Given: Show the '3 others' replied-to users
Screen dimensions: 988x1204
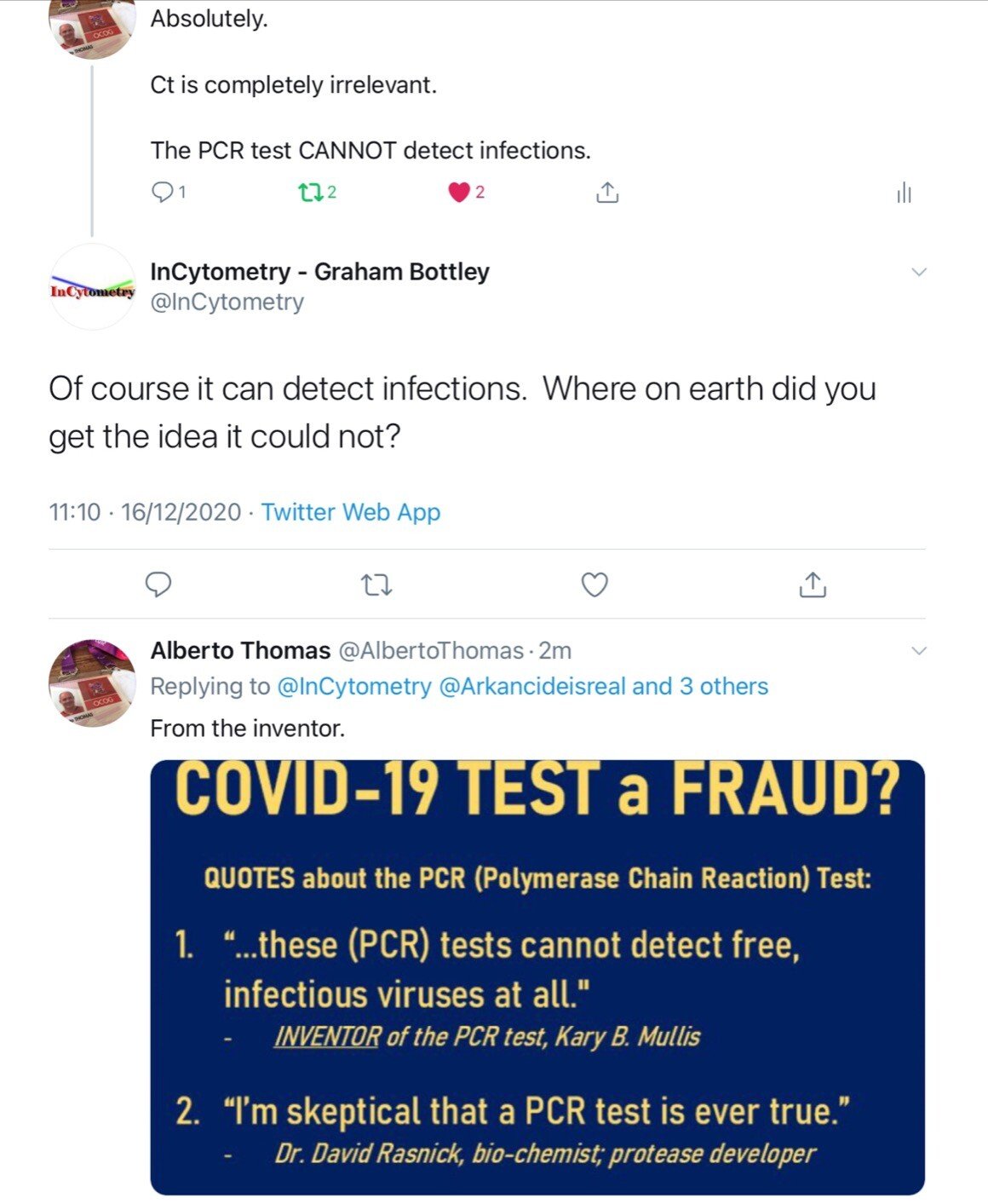Looking at the screenshot, I should click(x=723, y=687).
